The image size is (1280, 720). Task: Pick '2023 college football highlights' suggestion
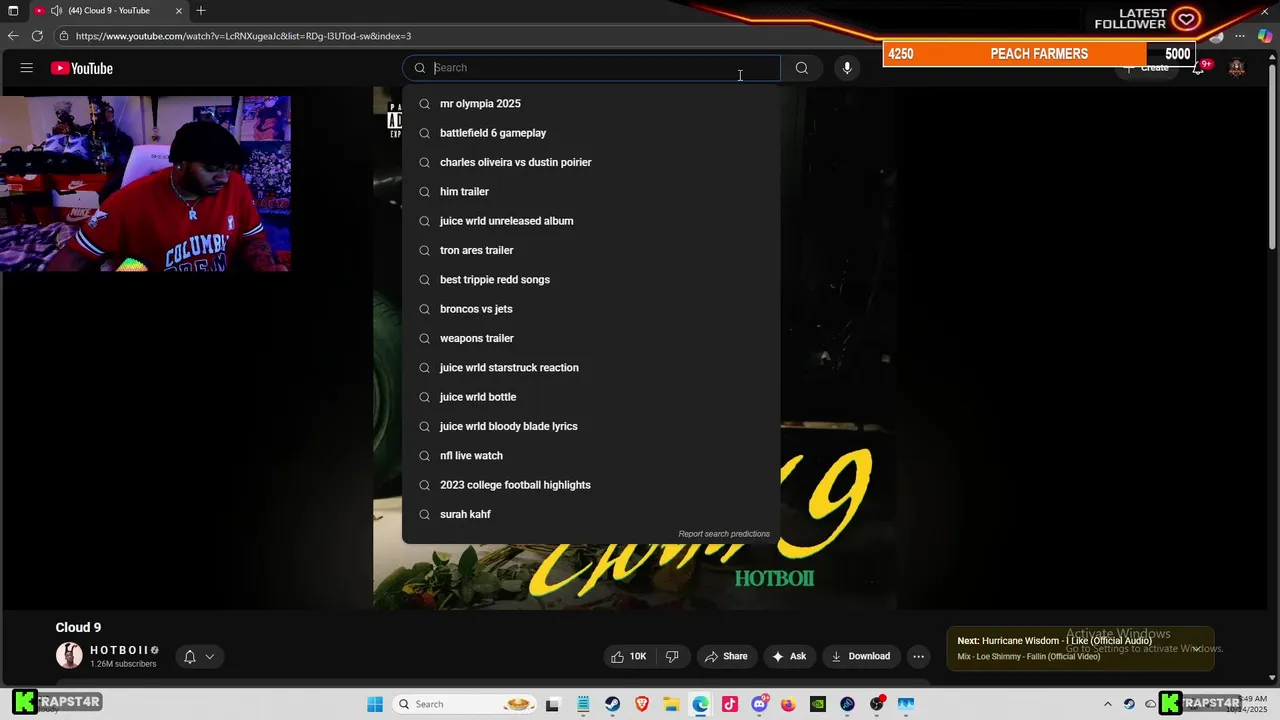[591, 485]
